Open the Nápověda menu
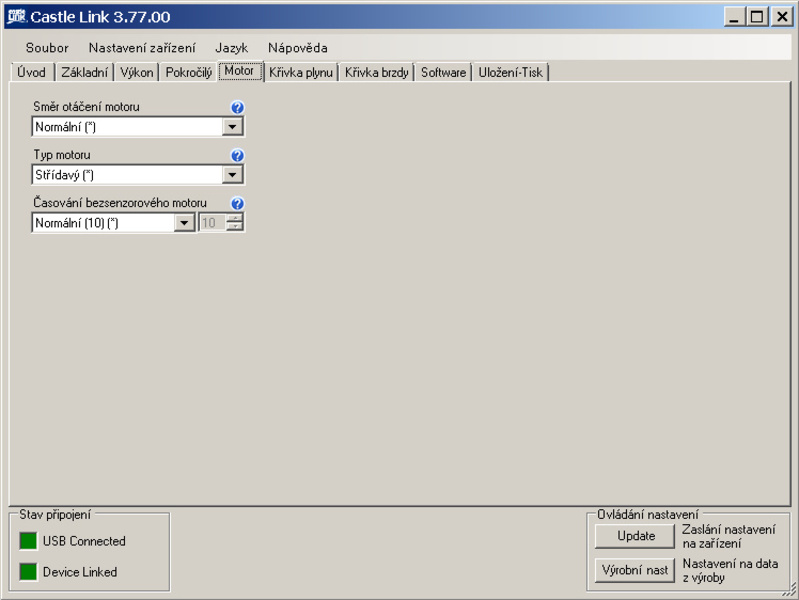 click(298, 48)
